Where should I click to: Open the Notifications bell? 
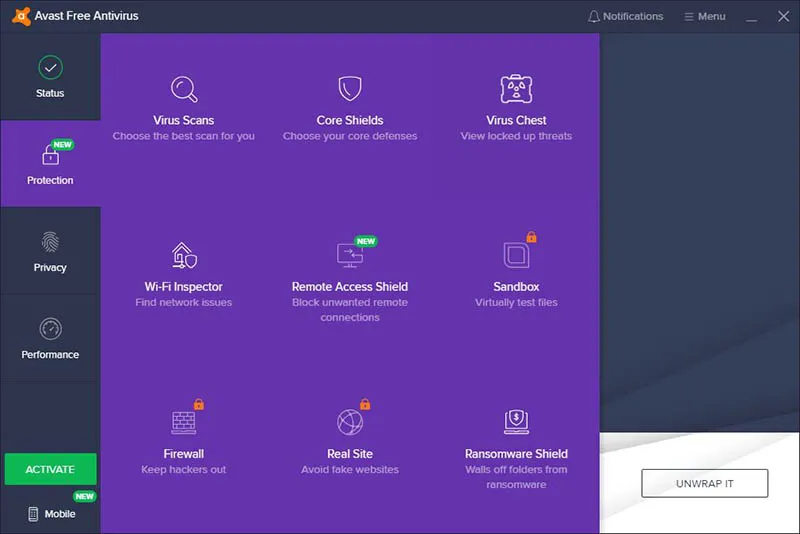click(x=625, y=16)
